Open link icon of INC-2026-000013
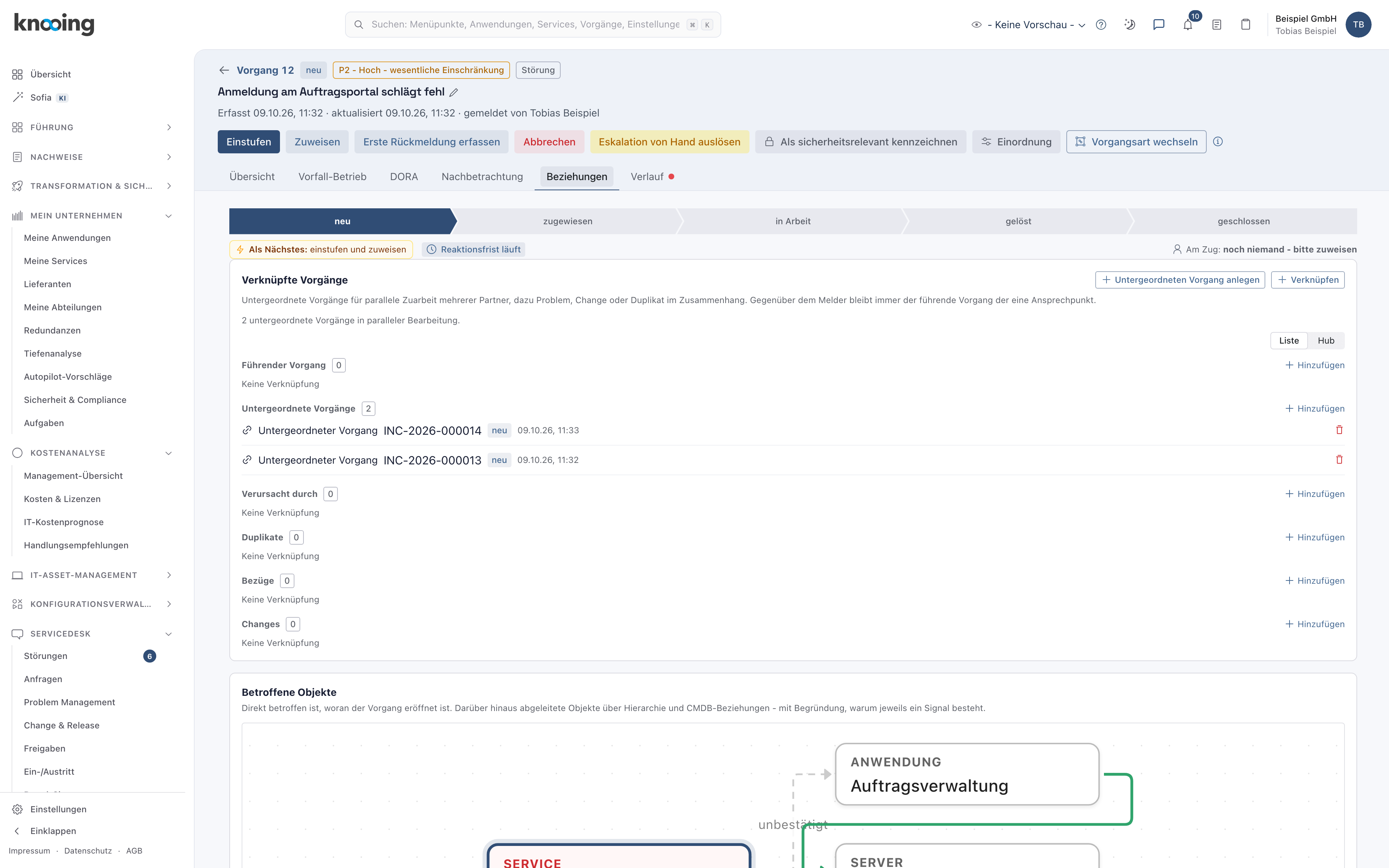The image size is (1389, 868). [x=247, y=460]
